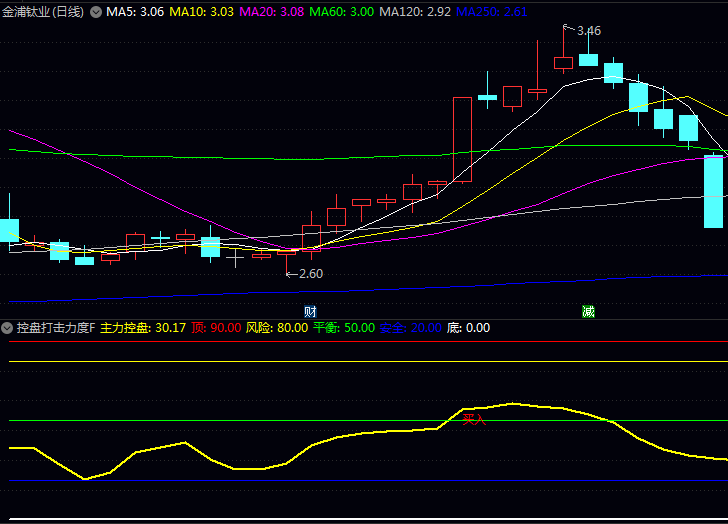Expand the 控盘打击力度F indicator dropdown arrow
728x524 pixels.
8,328
